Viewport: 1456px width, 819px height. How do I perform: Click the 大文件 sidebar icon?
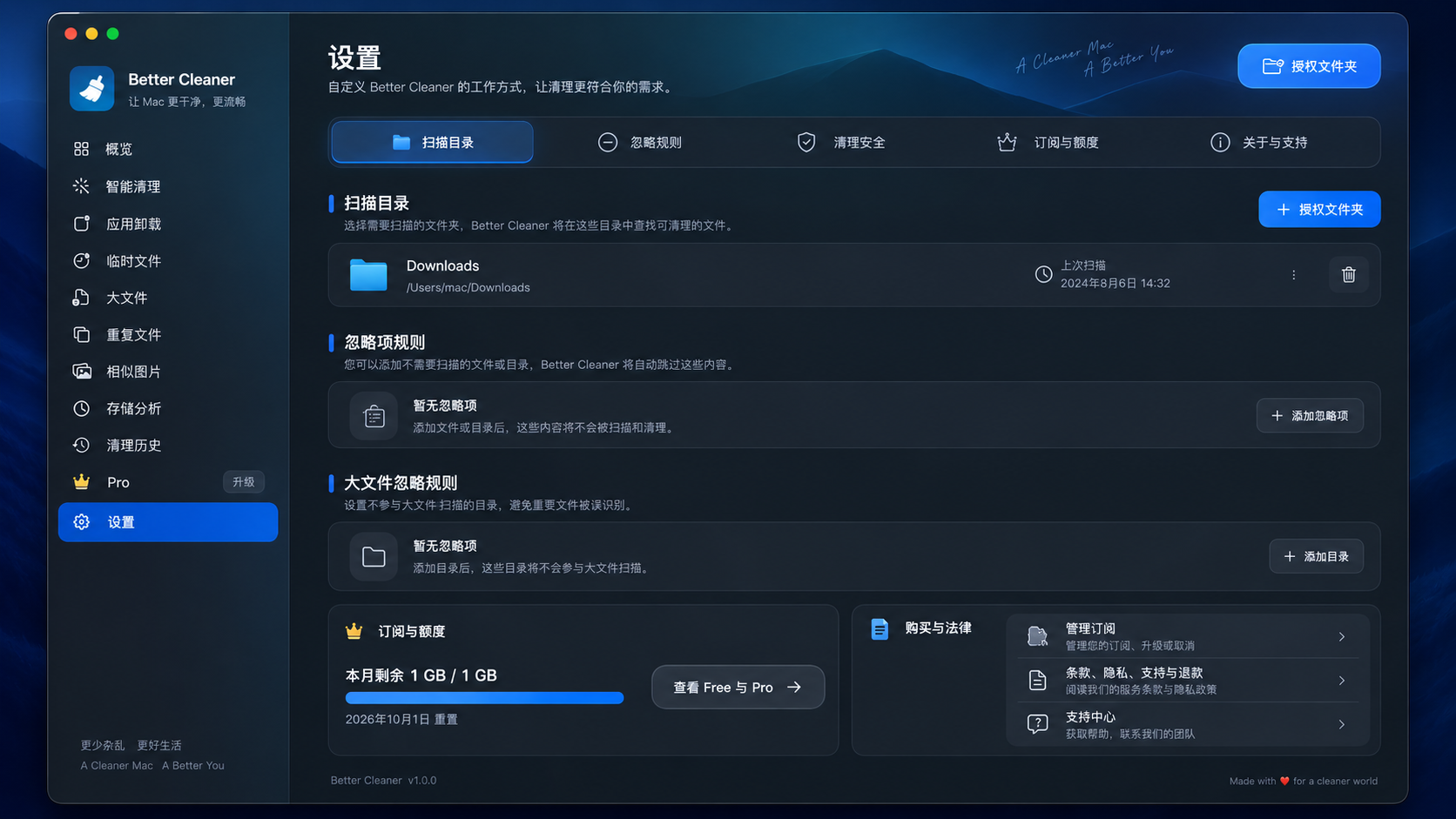click(81, 298)
